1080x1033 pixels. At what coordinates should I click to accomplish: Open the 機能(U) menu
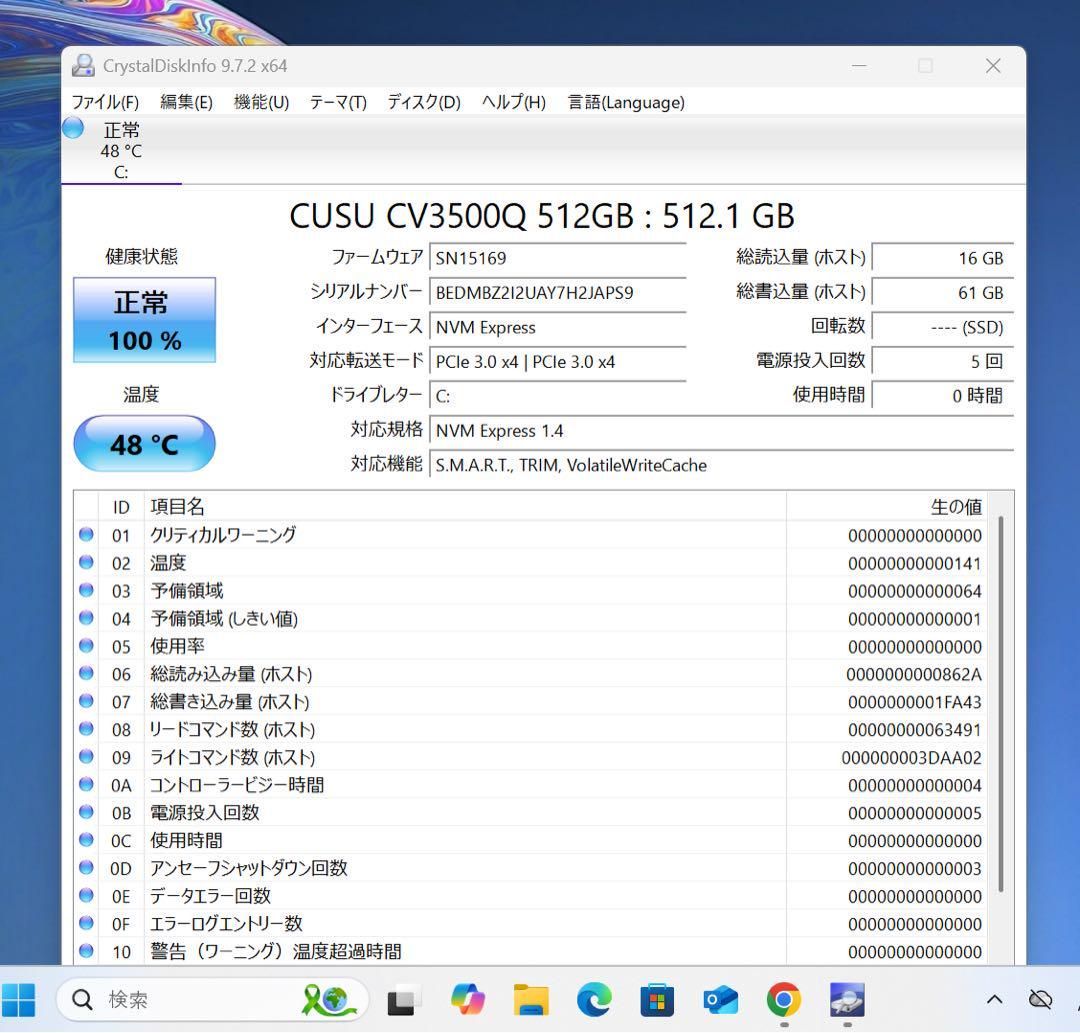pyautogui.click(x=260, y=102)
